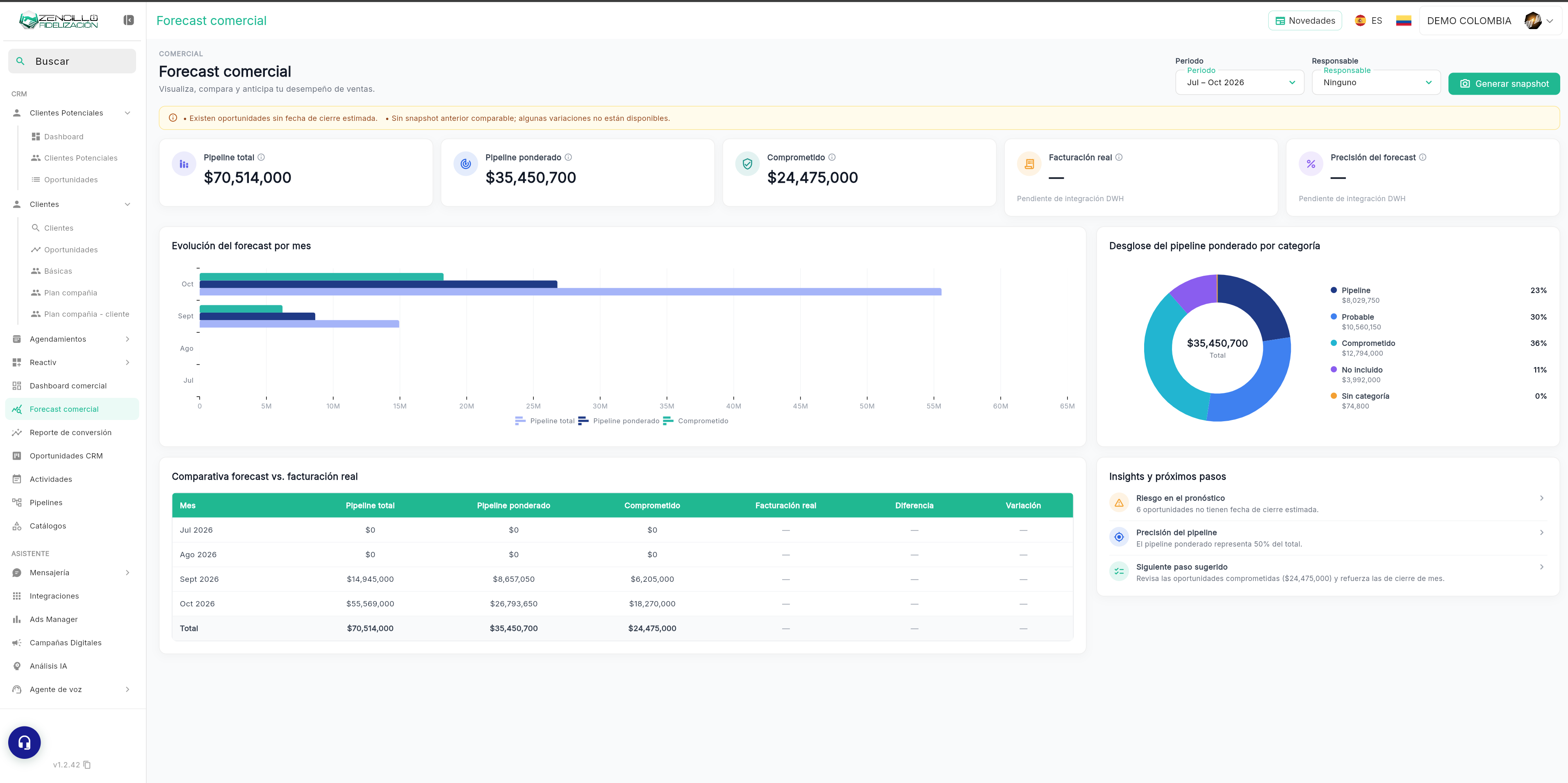Open the Responsable dropdown Ninguno
This screenshot has width=1568, height=783.
(1376, 83)
